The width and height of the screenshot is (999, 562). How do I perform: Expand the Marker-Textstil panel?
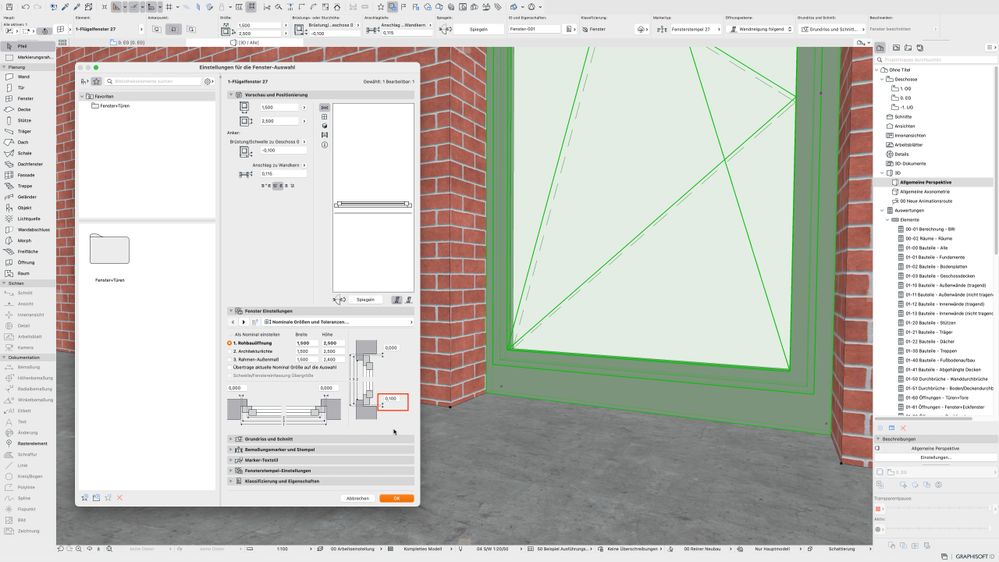231,460
